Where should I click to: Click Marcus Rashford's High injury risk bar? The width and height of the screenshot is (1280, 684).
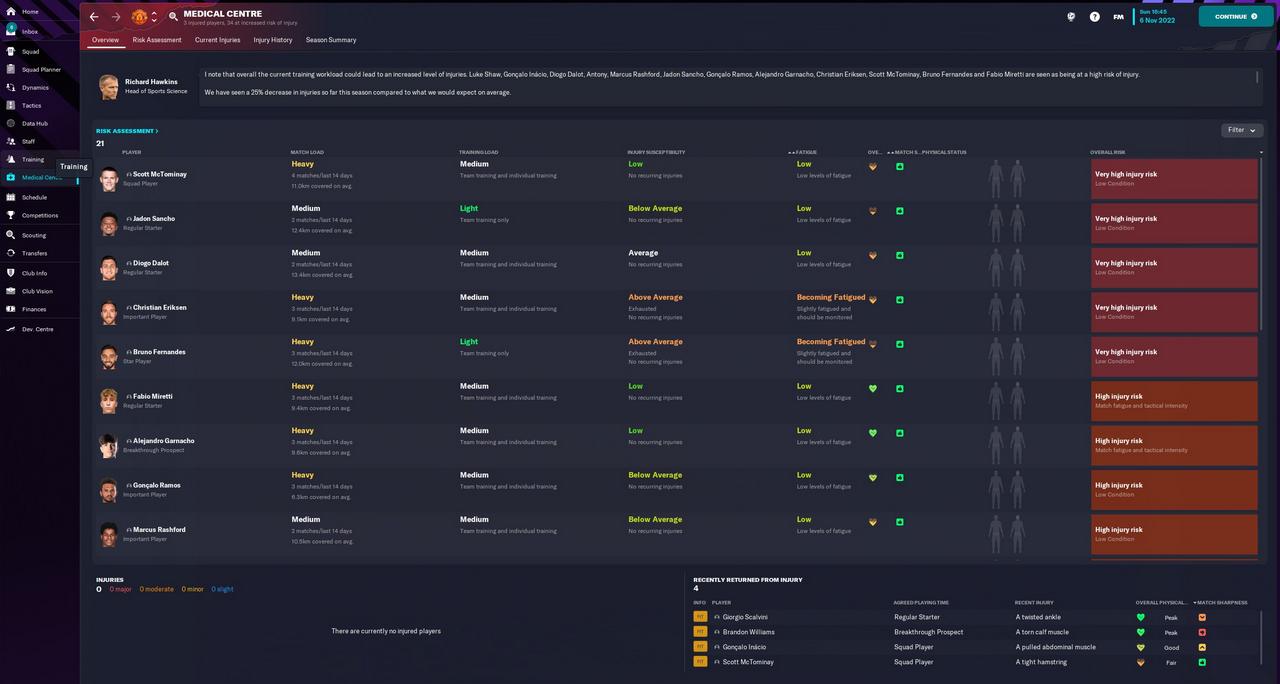pos(1174,534)
